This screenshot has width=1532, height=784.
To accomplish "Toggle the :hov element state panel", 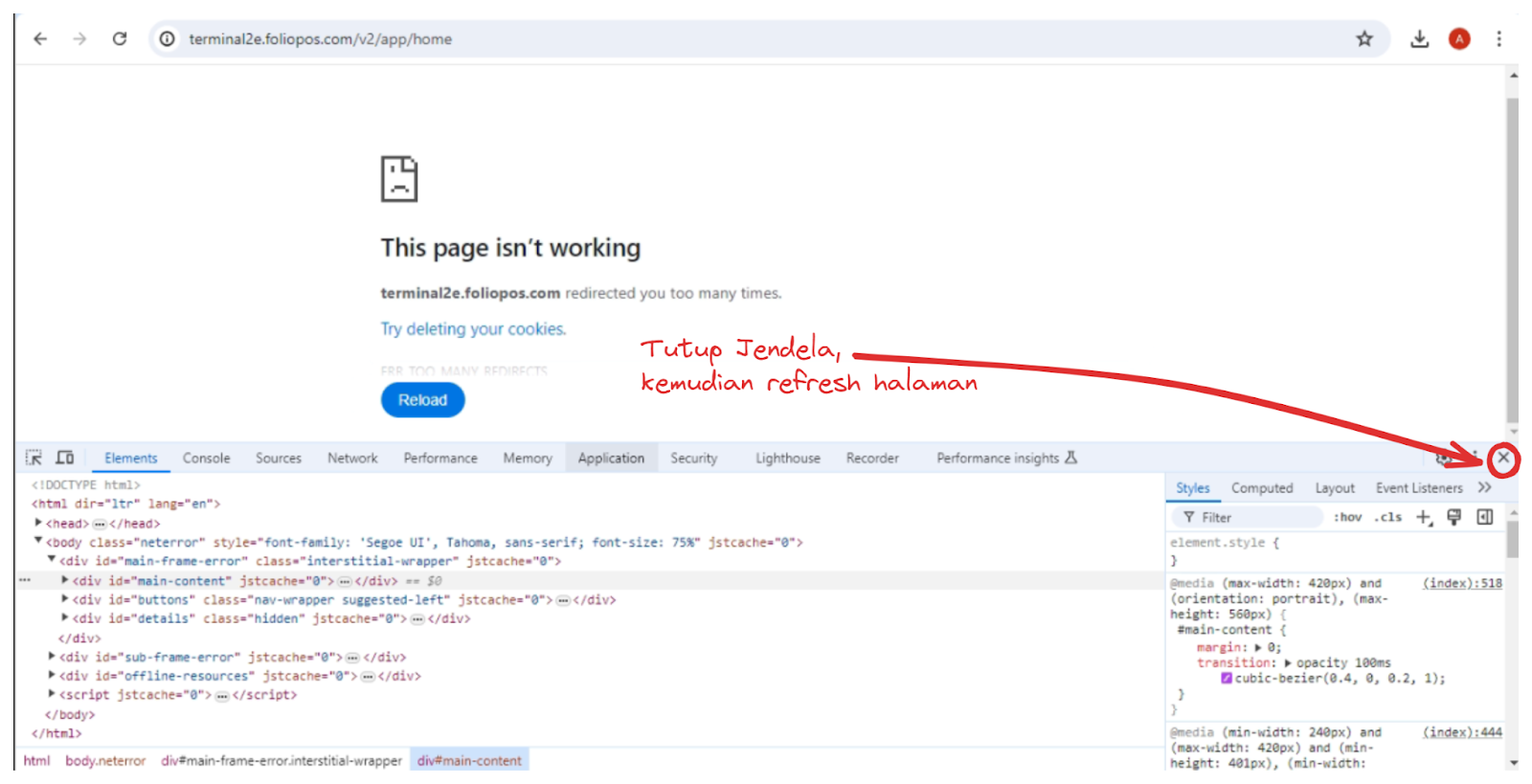I will click(1347, 517).
